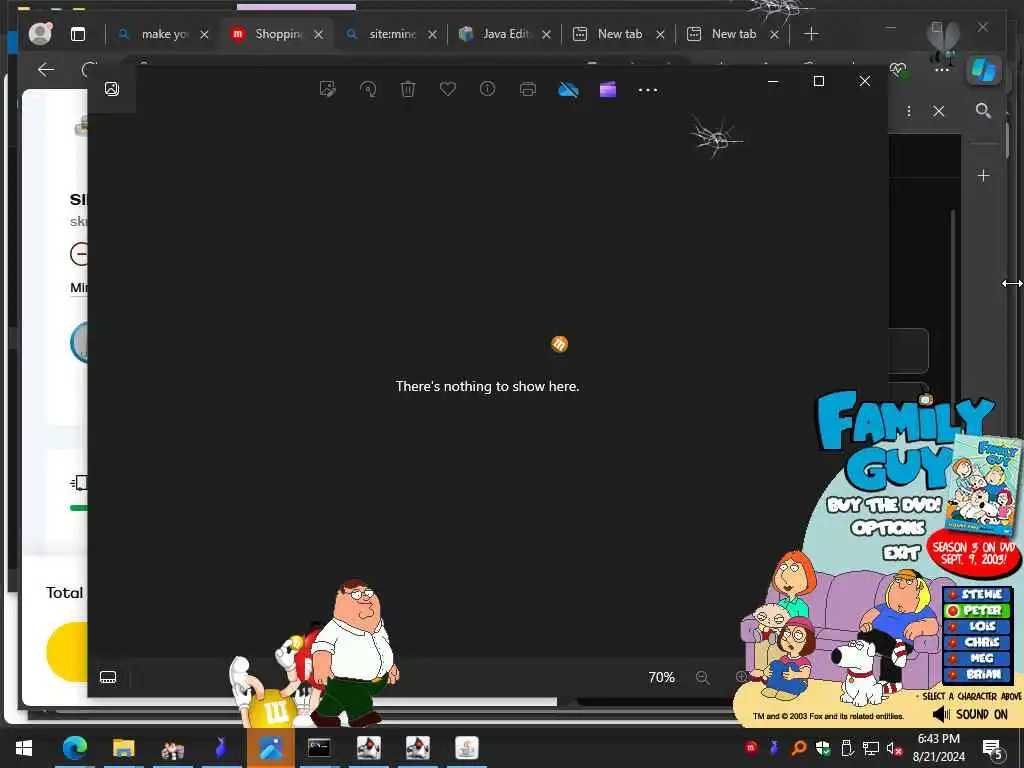Click the Edge sidebar plus icon
This screenshot has width=1024, height=768.
pyautogui.click(x=983, y=175)
